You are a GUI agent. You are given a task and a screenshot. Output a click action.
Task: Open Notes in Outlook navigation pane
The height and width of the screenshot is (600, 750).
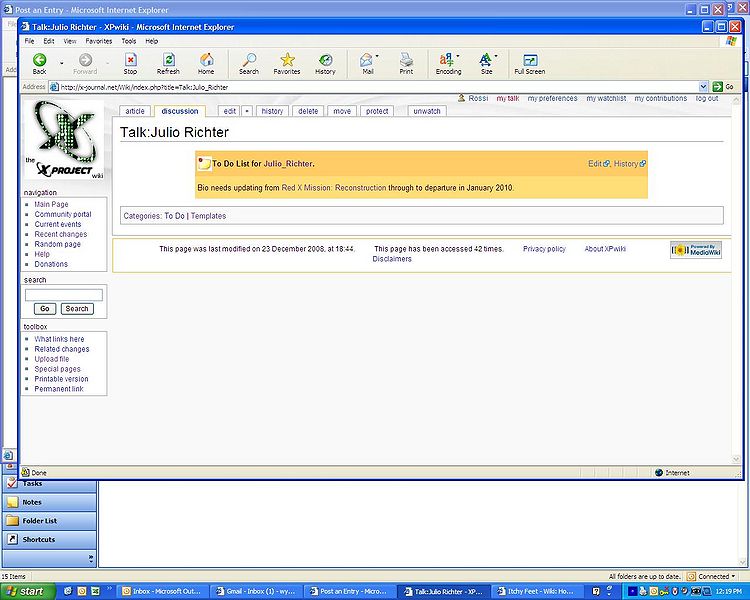(x=49, y=502)
